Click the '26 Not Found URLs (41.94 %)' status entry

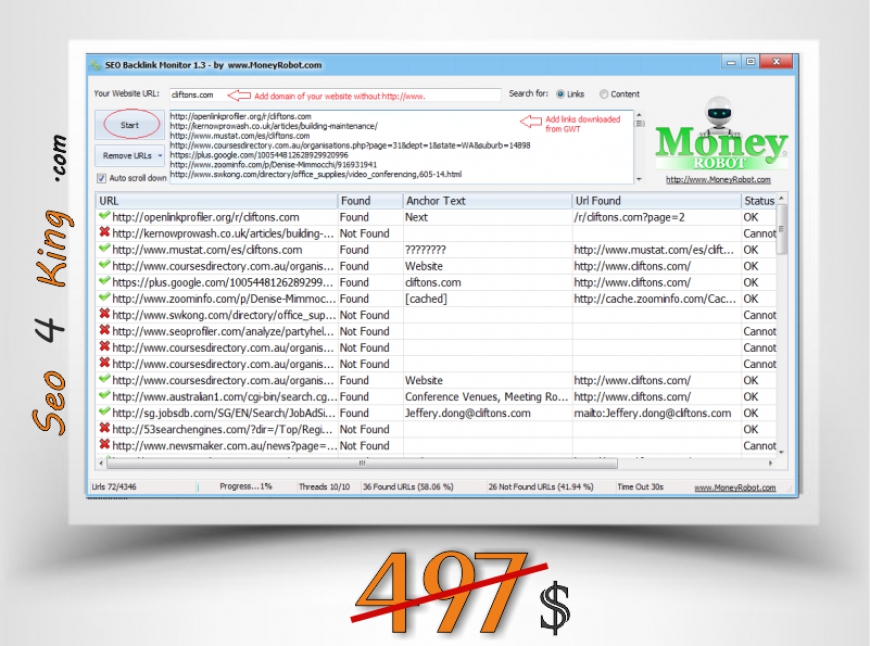[x=540, y=487]
